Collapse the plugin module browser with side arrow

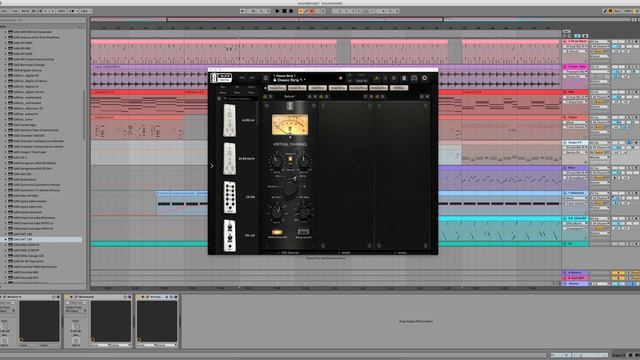(x=211, y=166)
